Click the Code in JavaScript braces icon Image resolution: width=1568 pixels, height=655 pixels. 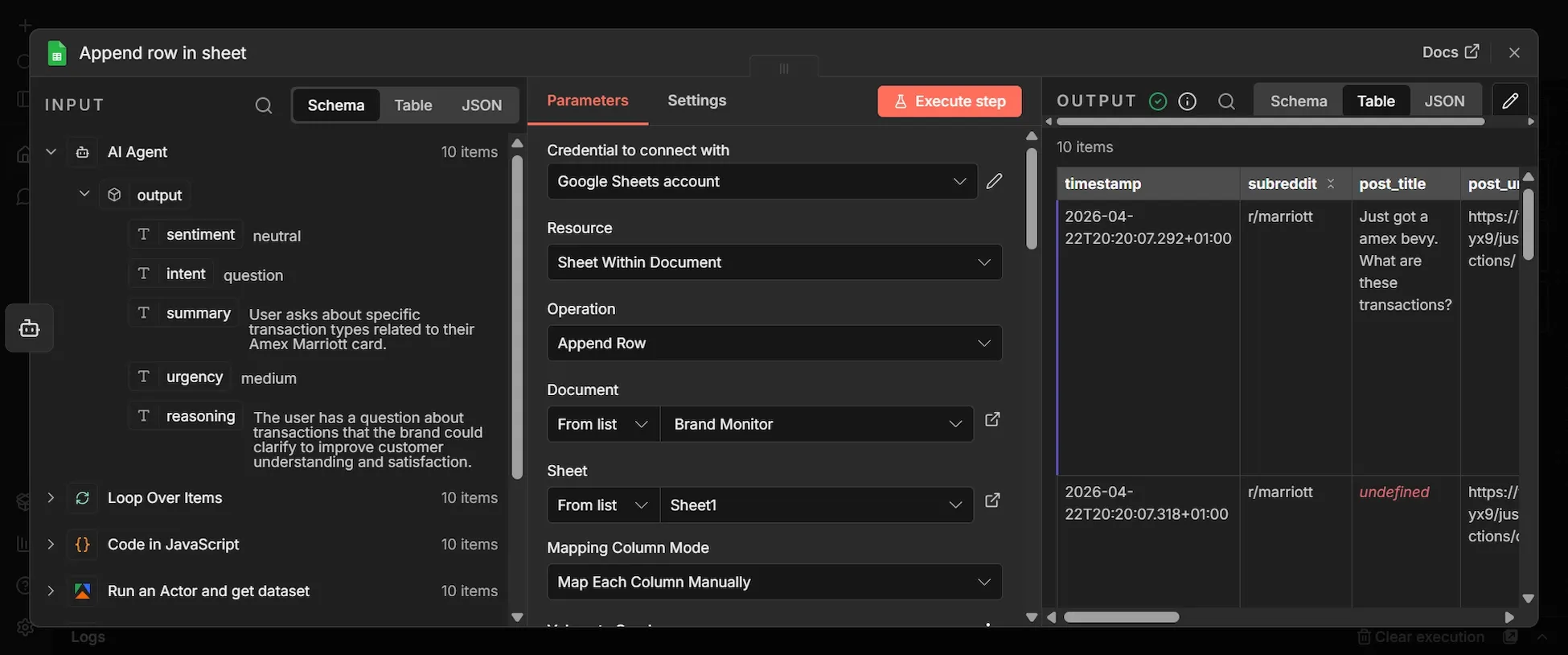click(x=82, y=545)
